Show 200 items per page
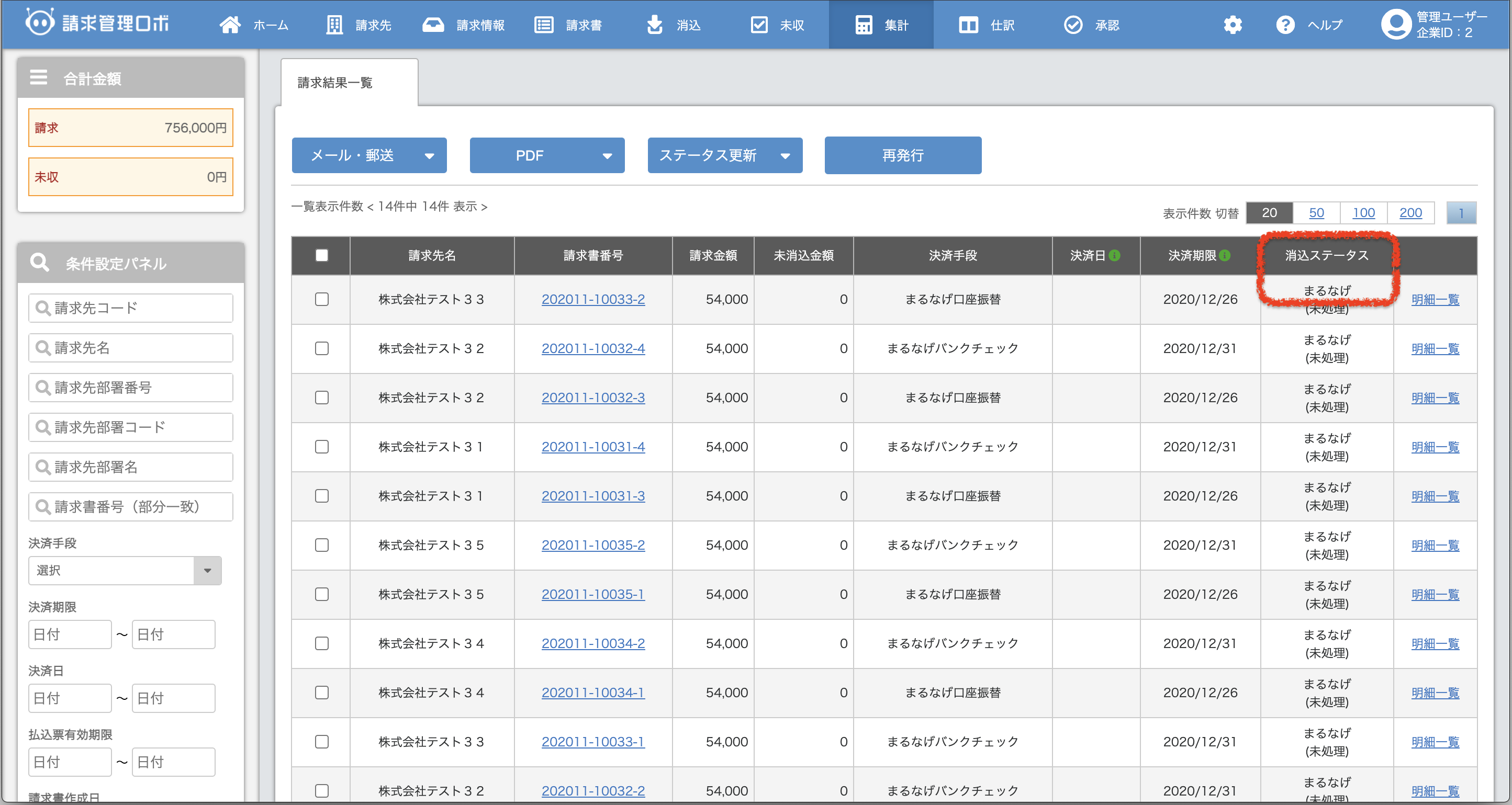 [x=1410, y=212]
